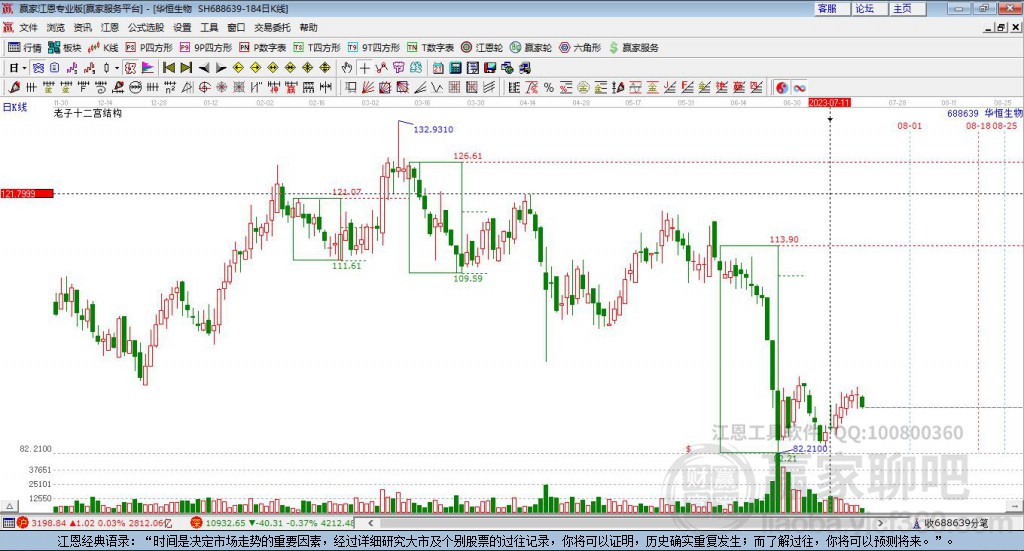The height and width of the screenshot is (551, 1024).
Task: Select the circle-with-crosshair drawing tool
Action: pos(204,87)
